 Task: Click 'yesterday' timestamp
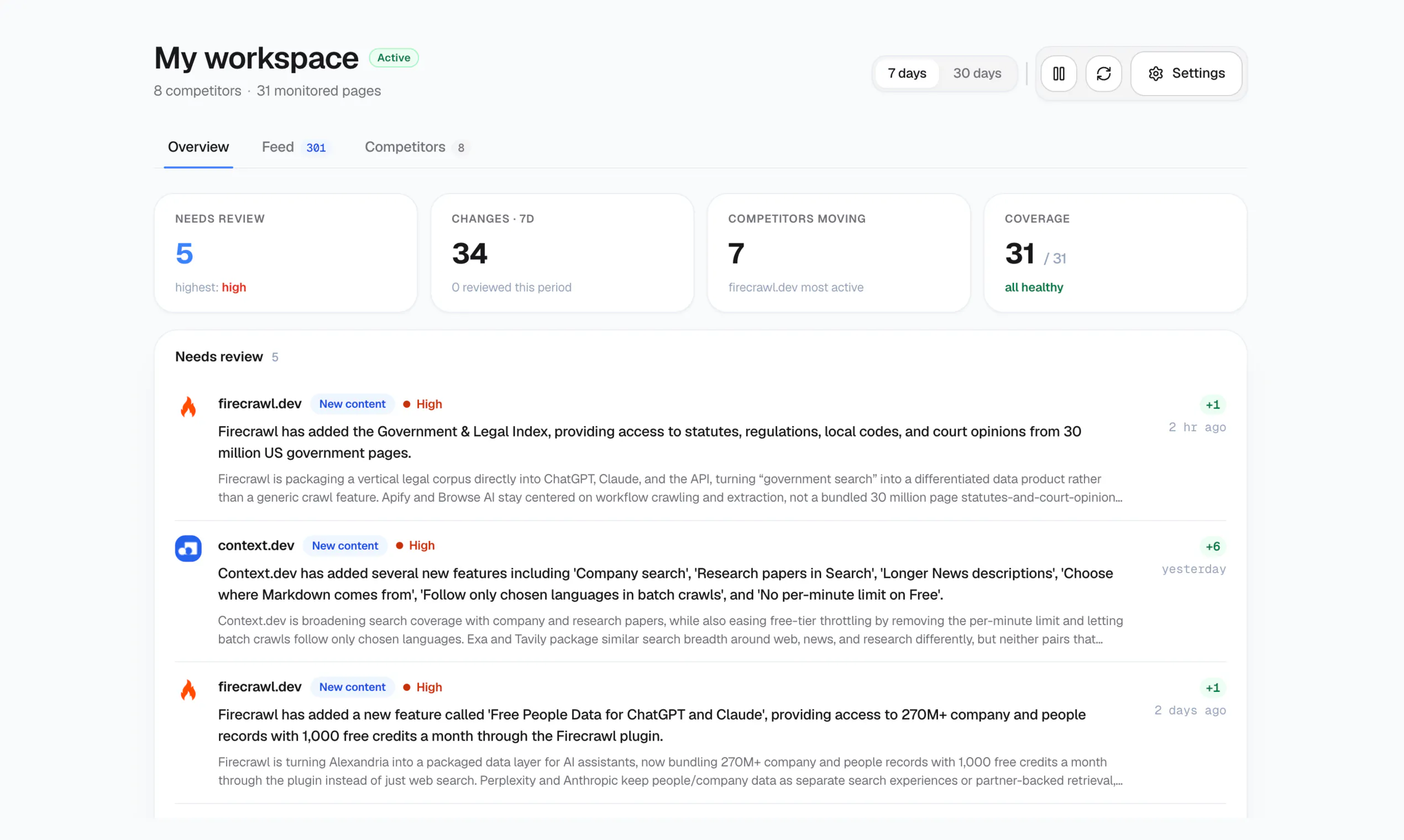pyautogui.click(x=1194, y=569)
